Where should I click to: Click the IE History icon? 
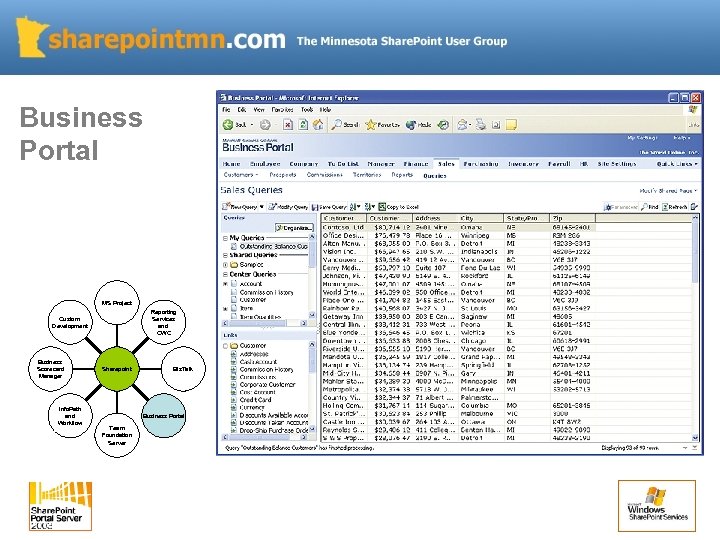click(443, 124)
